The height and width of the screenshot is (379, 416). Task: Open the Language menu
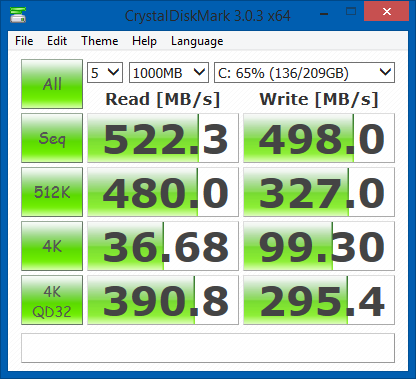pos(197,41)
